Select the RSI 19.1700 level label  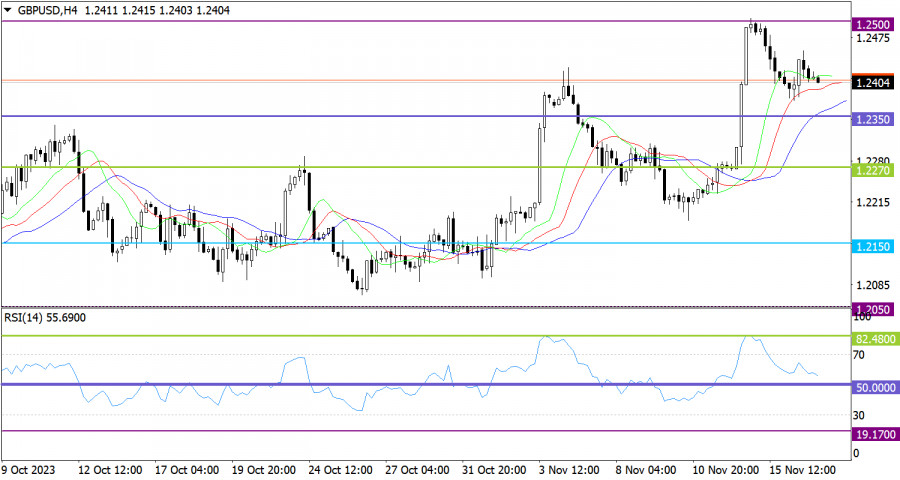(x=875, y=435)
